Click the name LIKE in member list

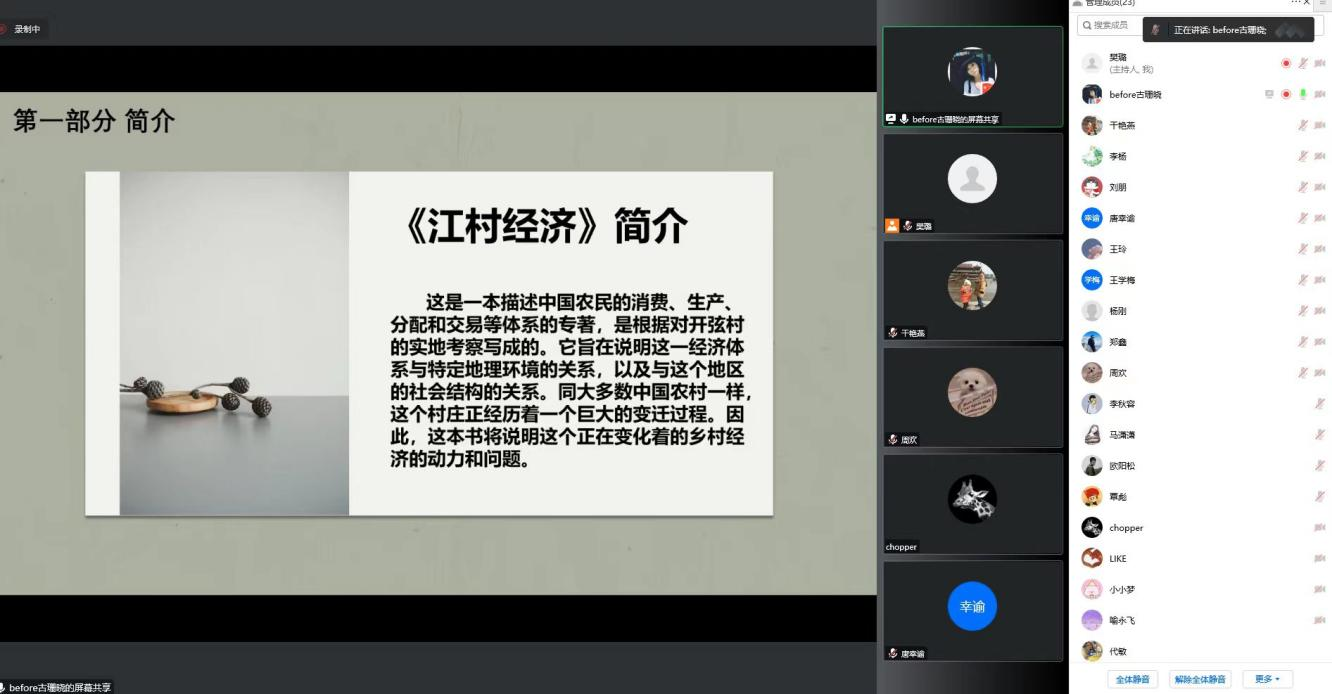[1118, 559]
